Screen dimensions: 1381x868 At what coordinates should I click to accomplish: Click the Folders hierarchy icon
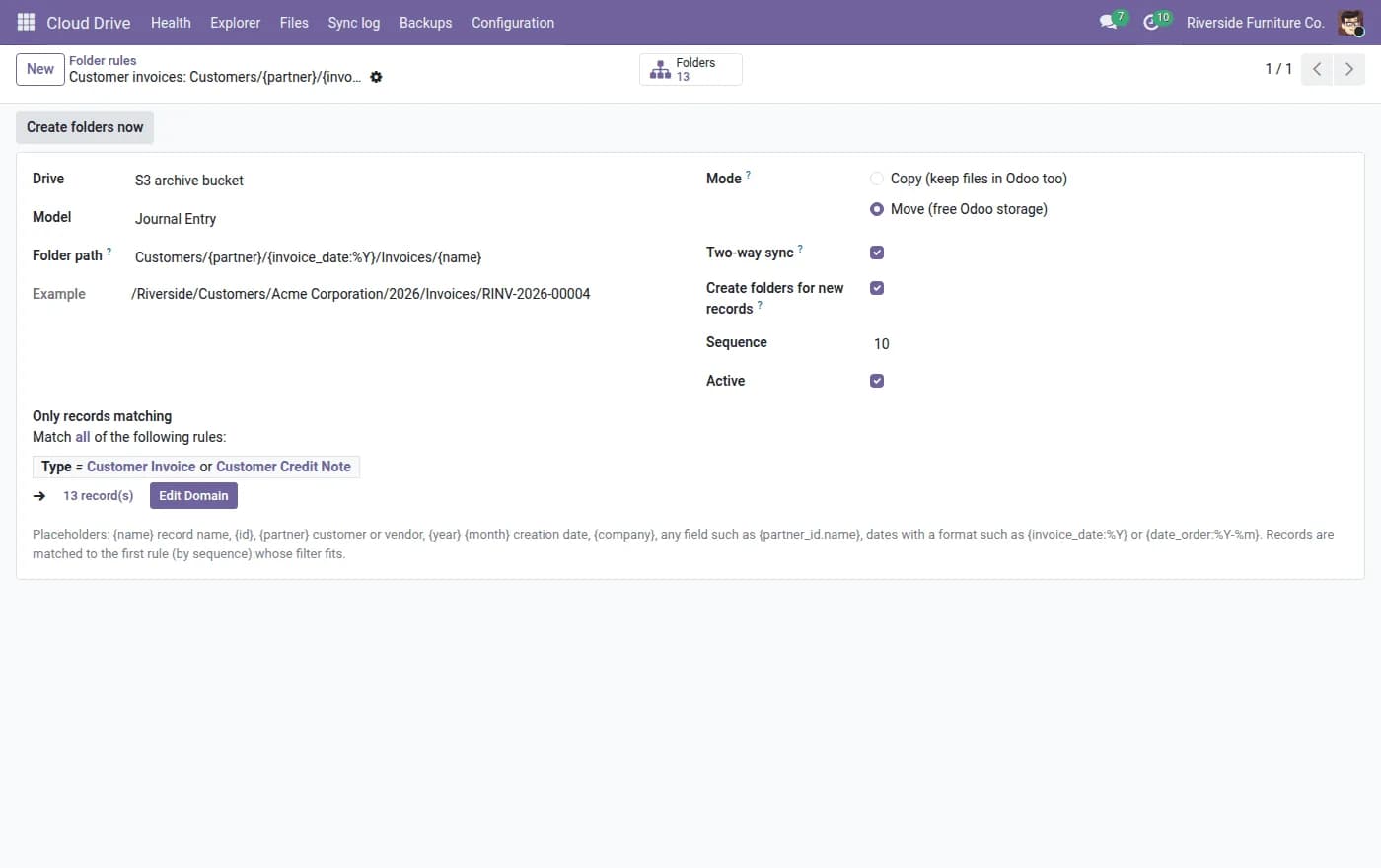coord(661,69)
